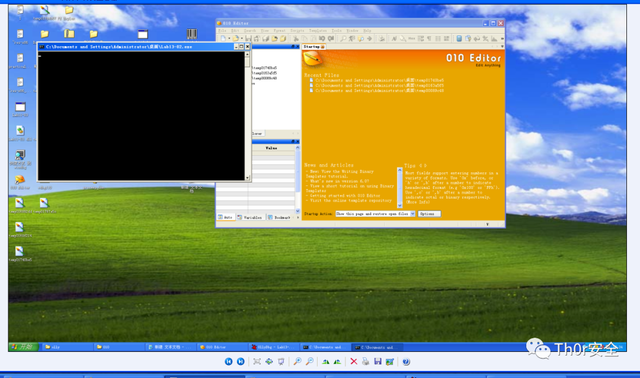The height and width of the screenshot is (378, 640).
Task: Open the first listed recent file link
Action: pyautogui.click(x=380, y=80)
